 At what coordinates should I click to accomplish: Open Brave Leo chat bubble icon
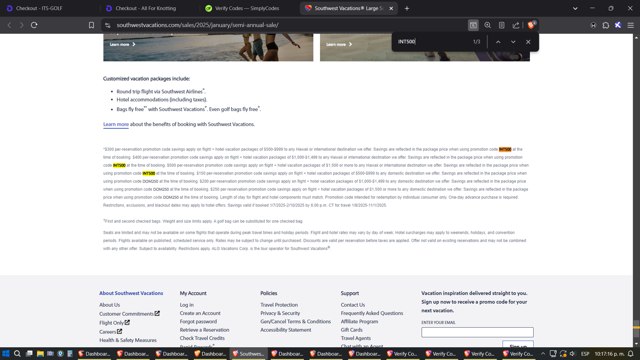606,25
